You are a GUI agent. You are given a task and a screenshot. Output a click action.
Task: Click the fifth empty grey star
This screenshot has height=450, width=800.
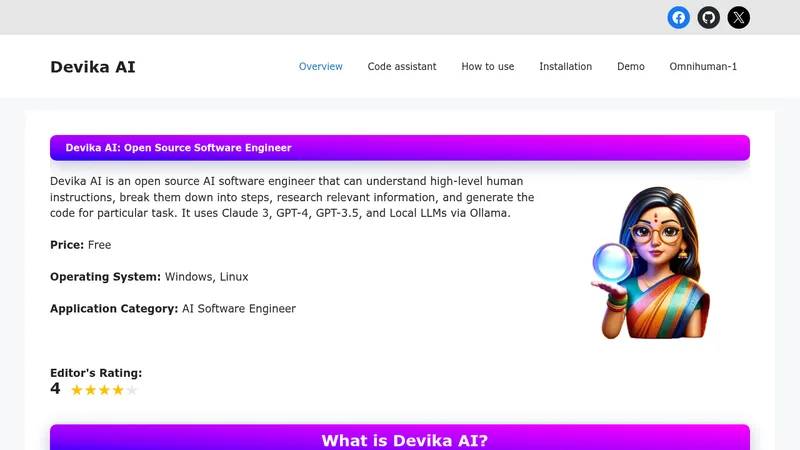click(132, 390)
